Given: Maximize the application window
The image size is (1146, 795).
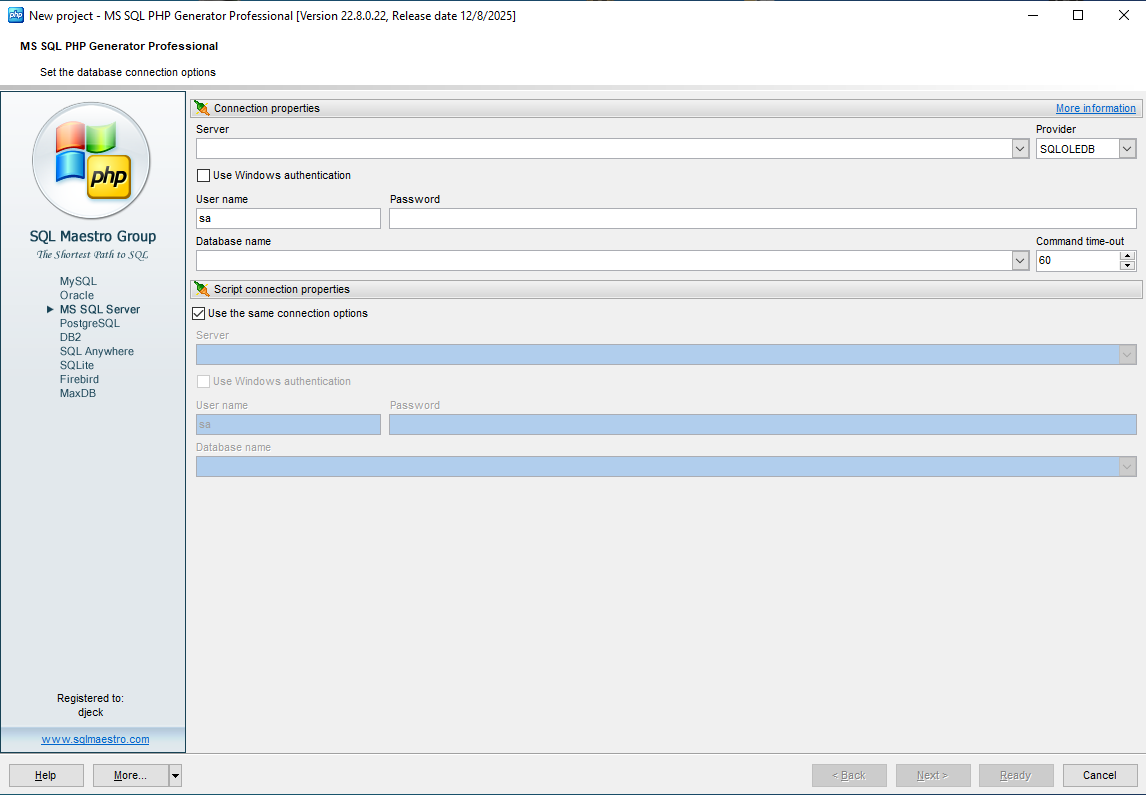Looking at the screenshot, I should coord(1078,15).
